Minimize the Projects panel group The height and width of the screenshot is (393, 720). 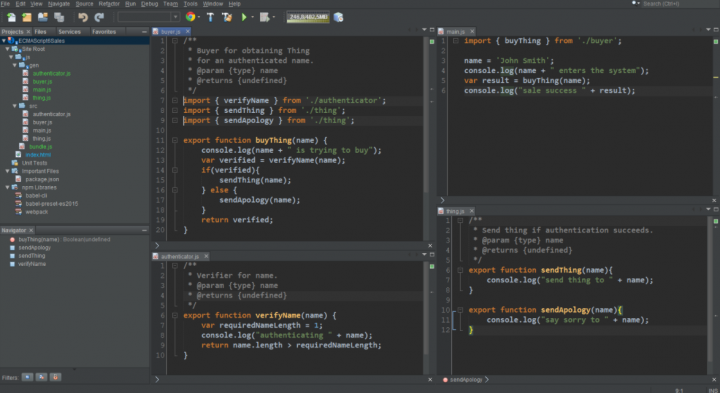144,32
